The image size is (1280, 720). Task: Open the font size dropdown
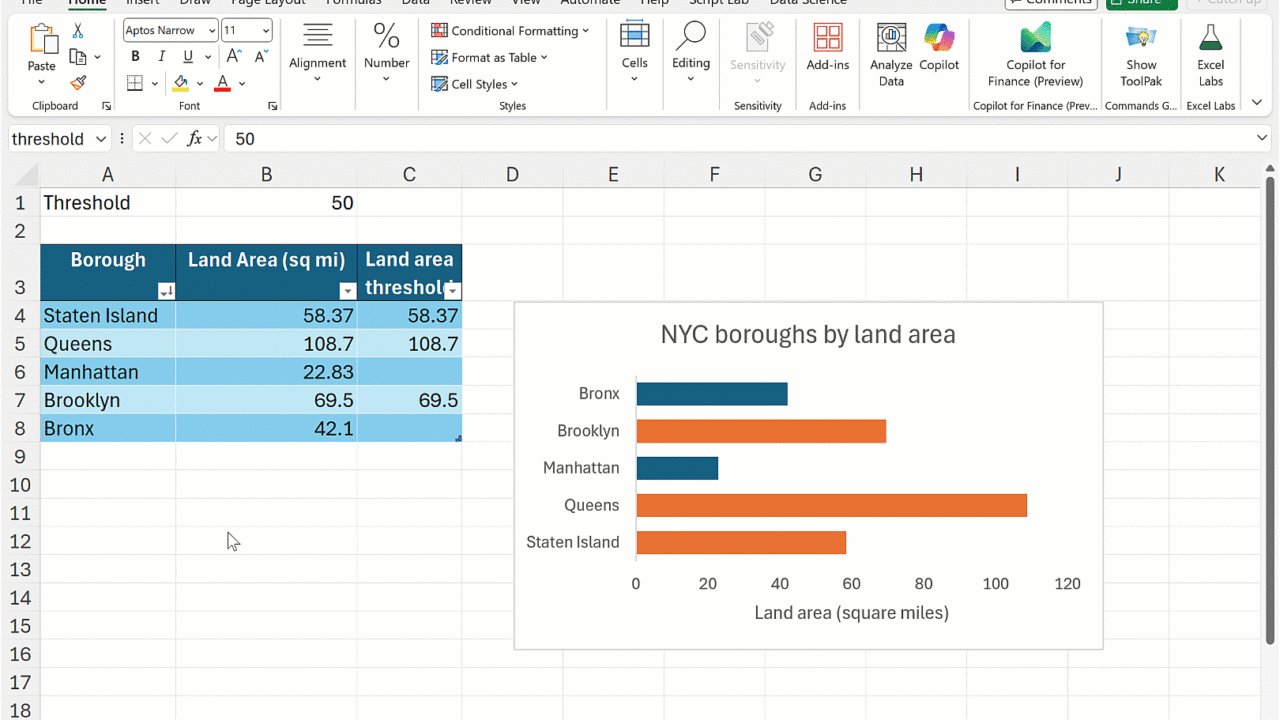(x=264, y=31)
